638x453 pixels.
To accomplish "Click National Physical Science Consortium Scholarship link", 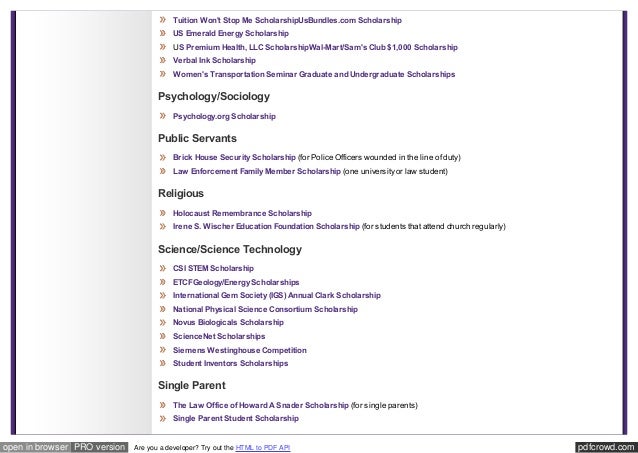I will (x=265, y=309).
